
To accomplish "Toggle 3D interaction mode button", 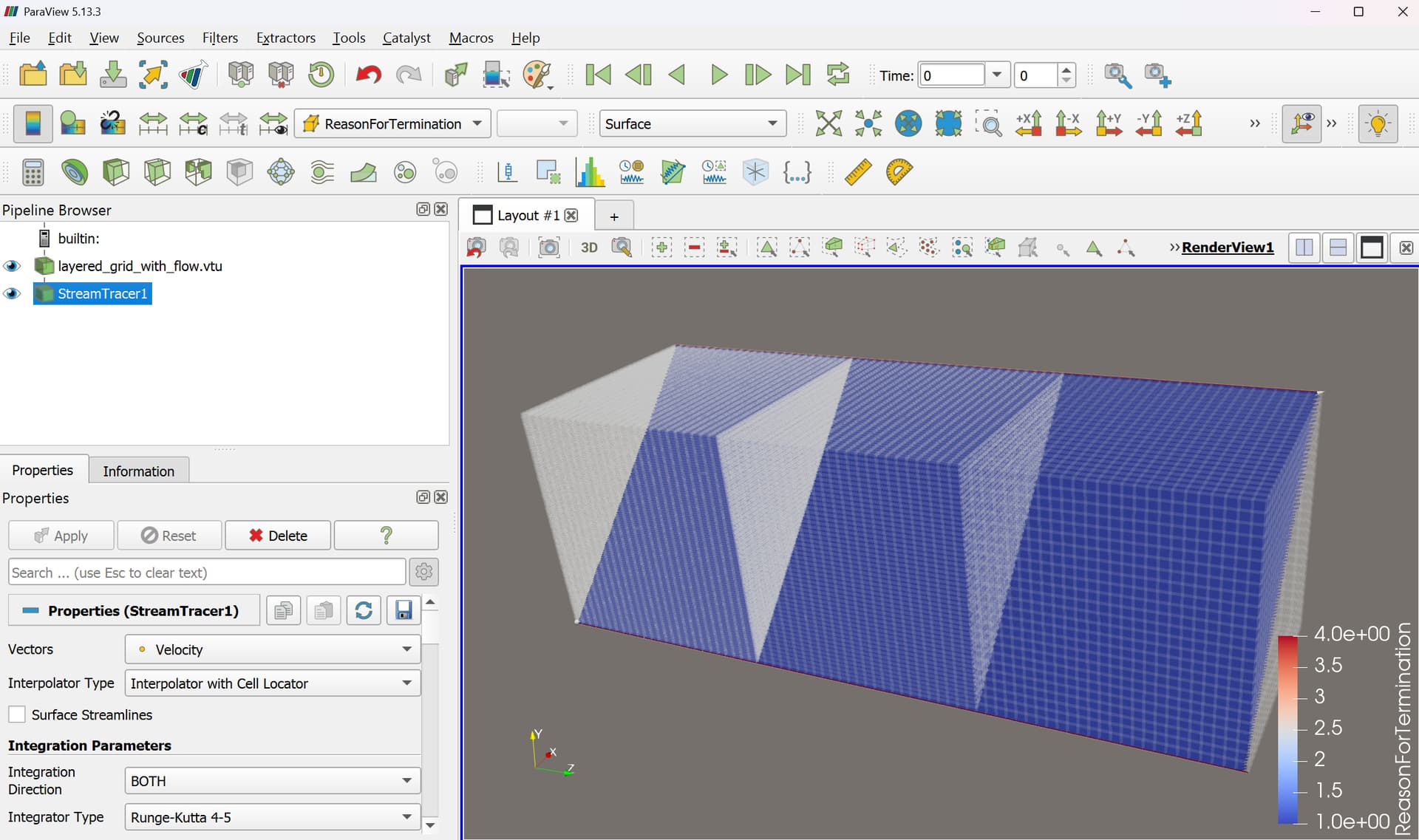I will click(589, 247).
